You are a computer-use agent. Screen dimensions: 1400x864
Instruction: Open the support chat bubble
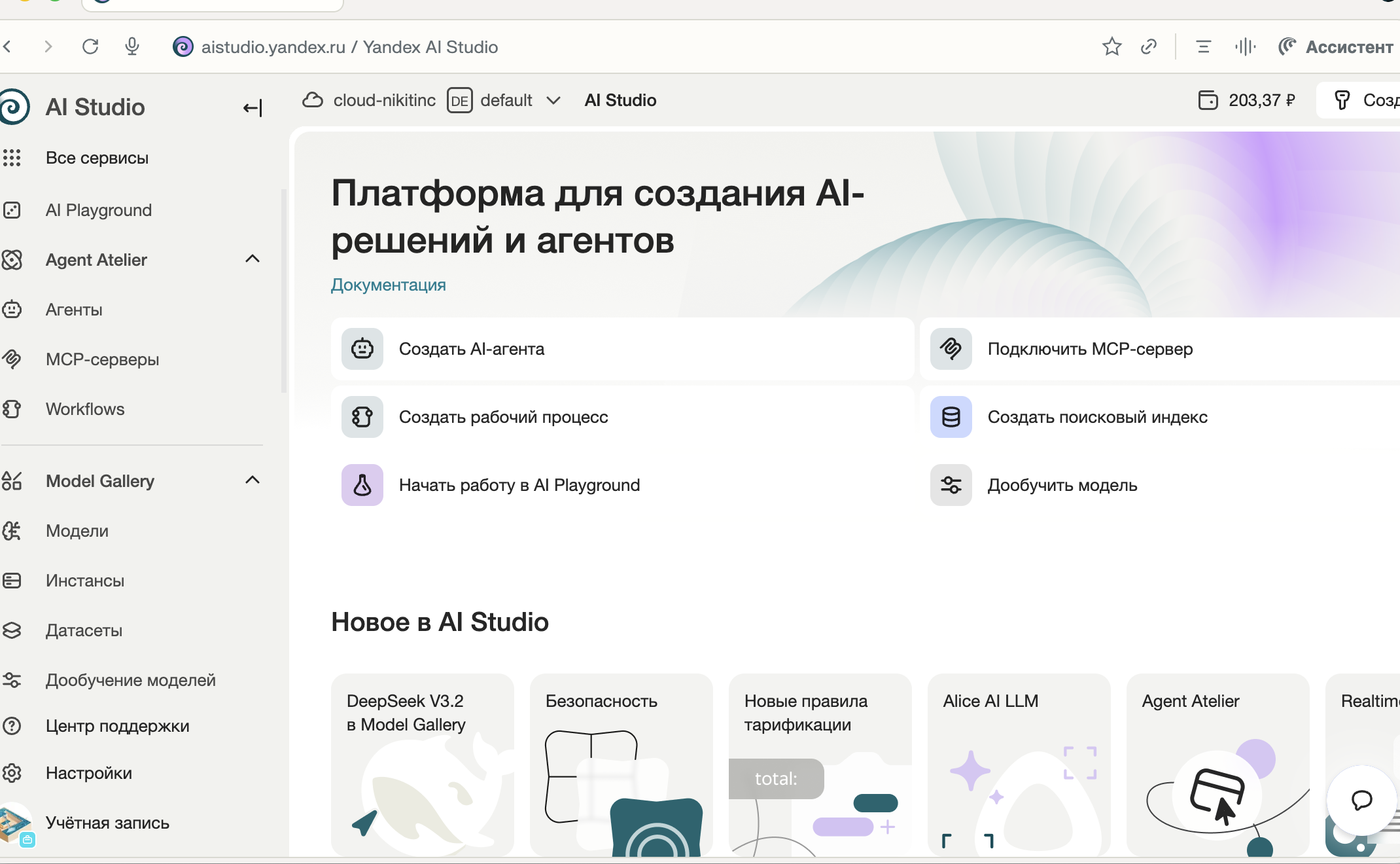pyautogui.click(x=1362, y=800)
